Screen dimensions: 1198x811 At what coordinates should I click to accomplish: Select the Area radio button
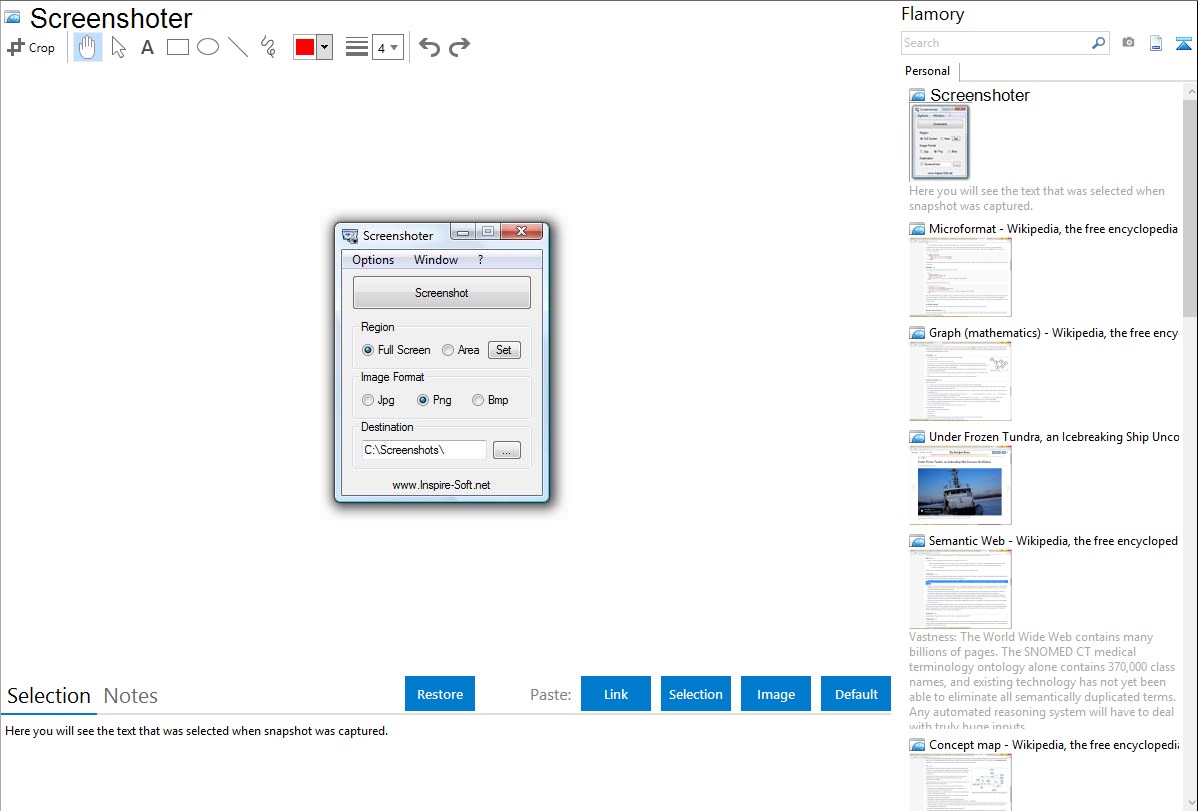coord(448,350)
